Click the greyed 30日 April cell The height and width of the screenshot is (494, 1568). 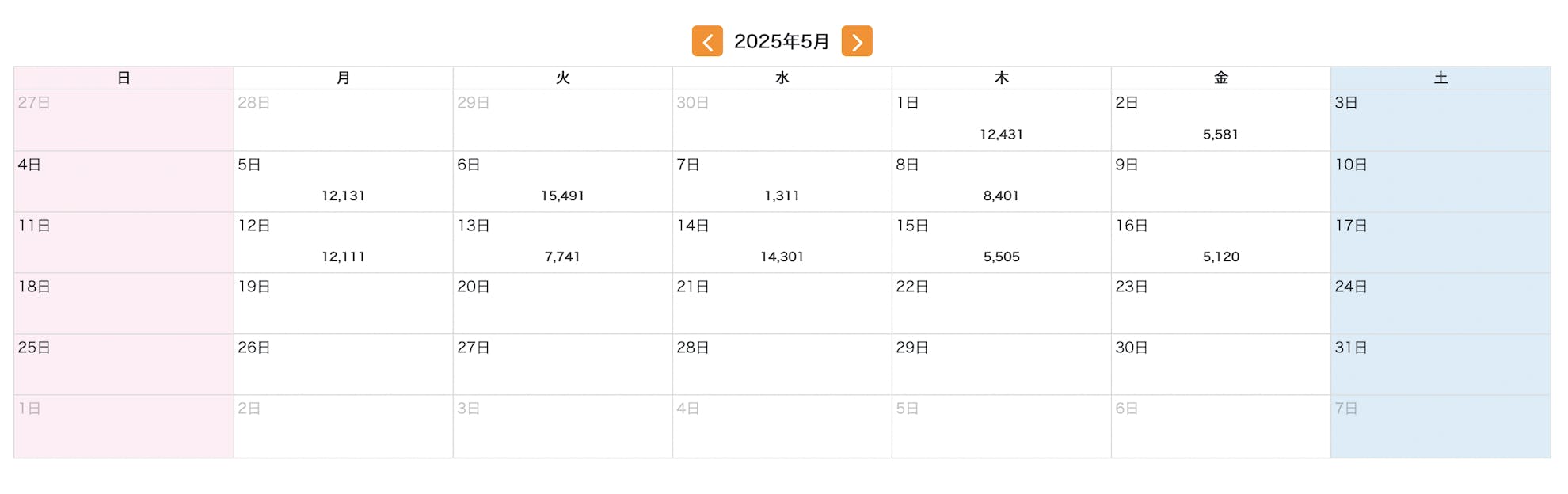(x=782, y=120)
